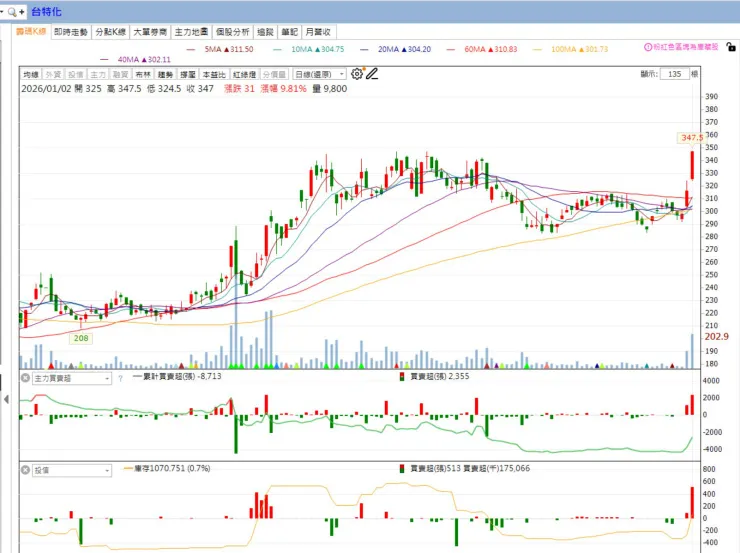Toggle the 撐壓 support-resistance button

pyautogui.click(x=188, y=75)
